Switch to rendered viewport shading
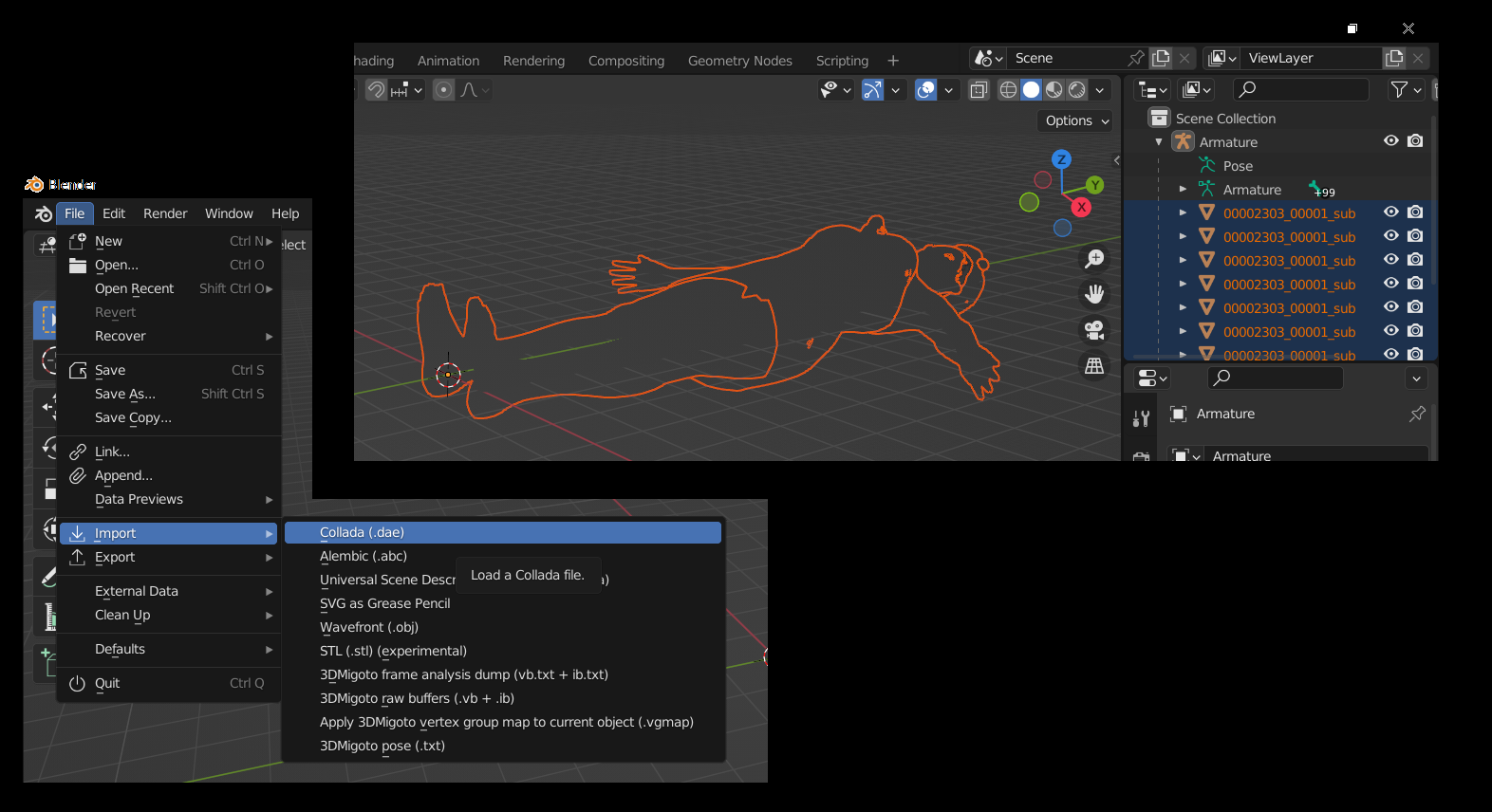 tap(1077, 90)
